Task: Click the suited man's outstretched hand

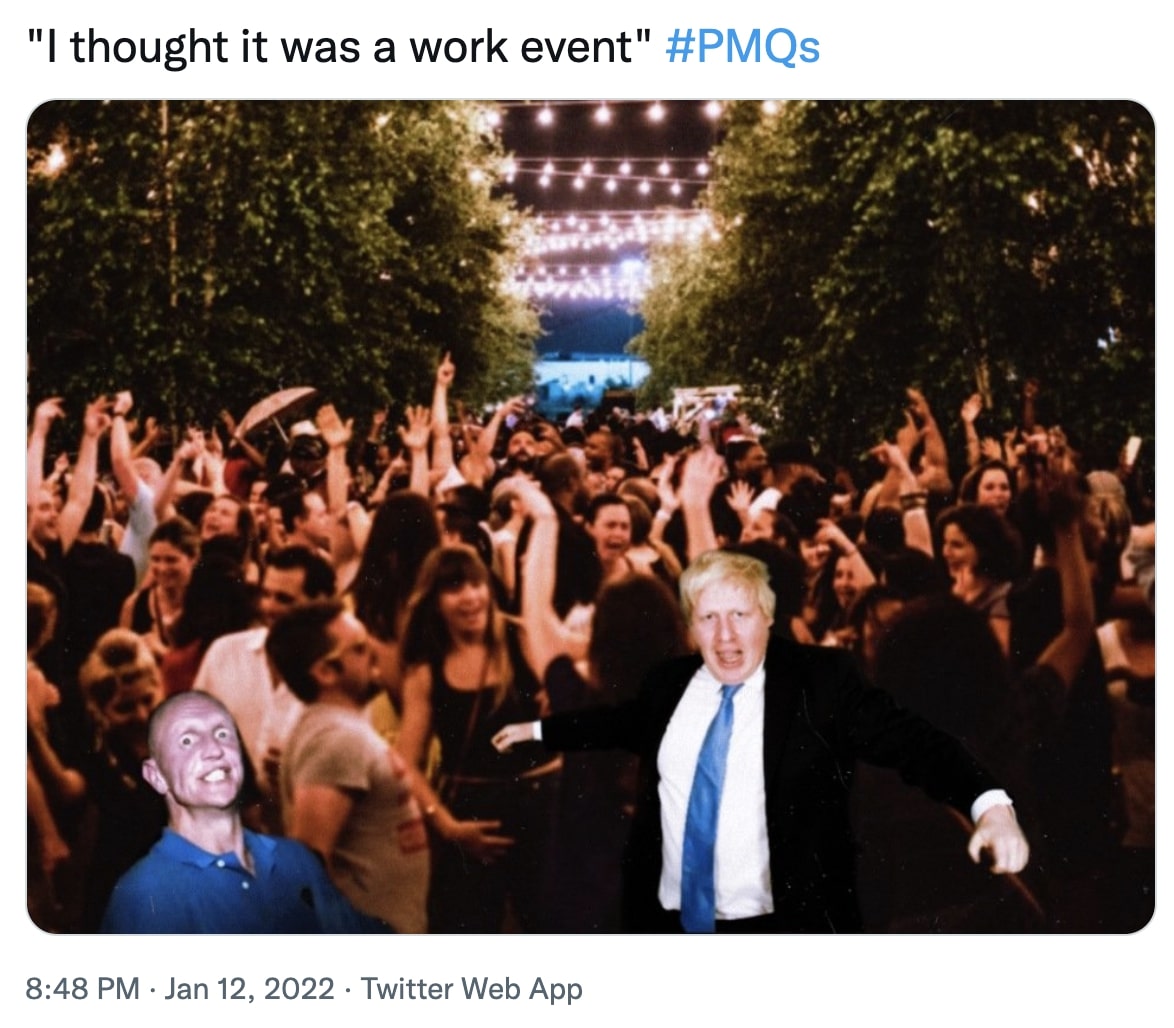Action: pyautogui.click(x=1000, y=839)
